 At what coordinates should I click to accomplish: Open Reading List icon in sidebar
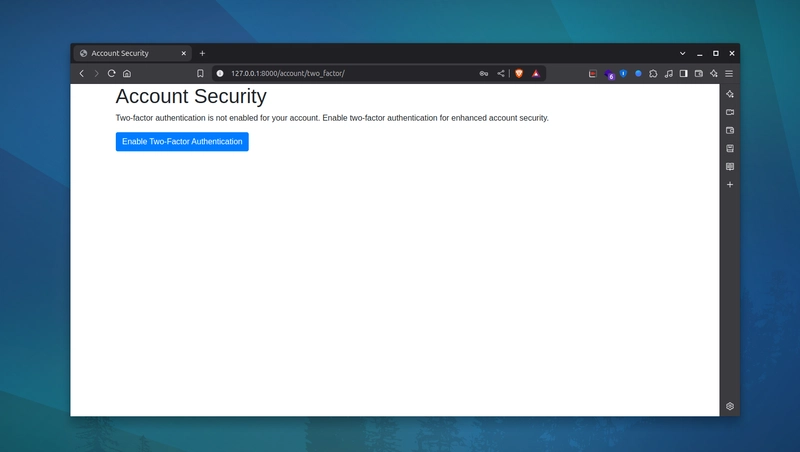730,166
